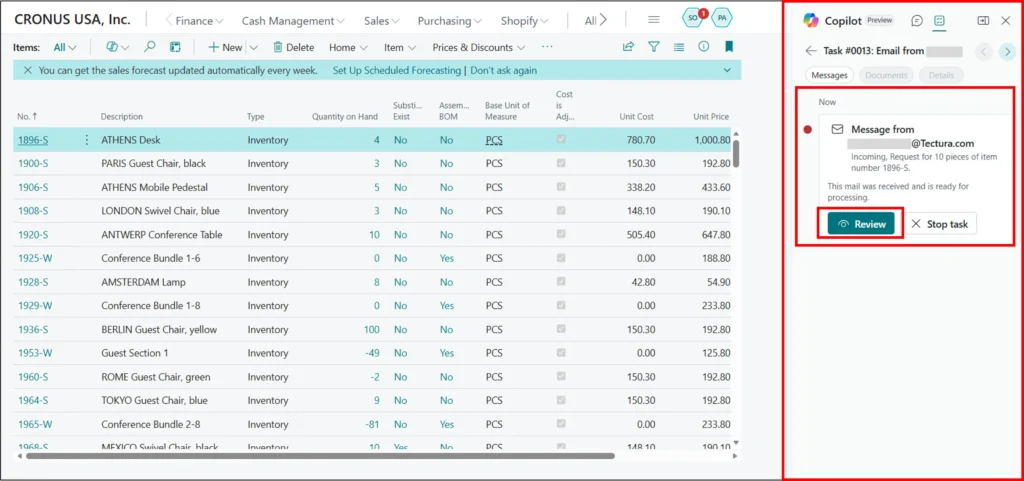Open the Copilot tasks list icon
This screenshot has width=1024, height=481.
point(940,21)
